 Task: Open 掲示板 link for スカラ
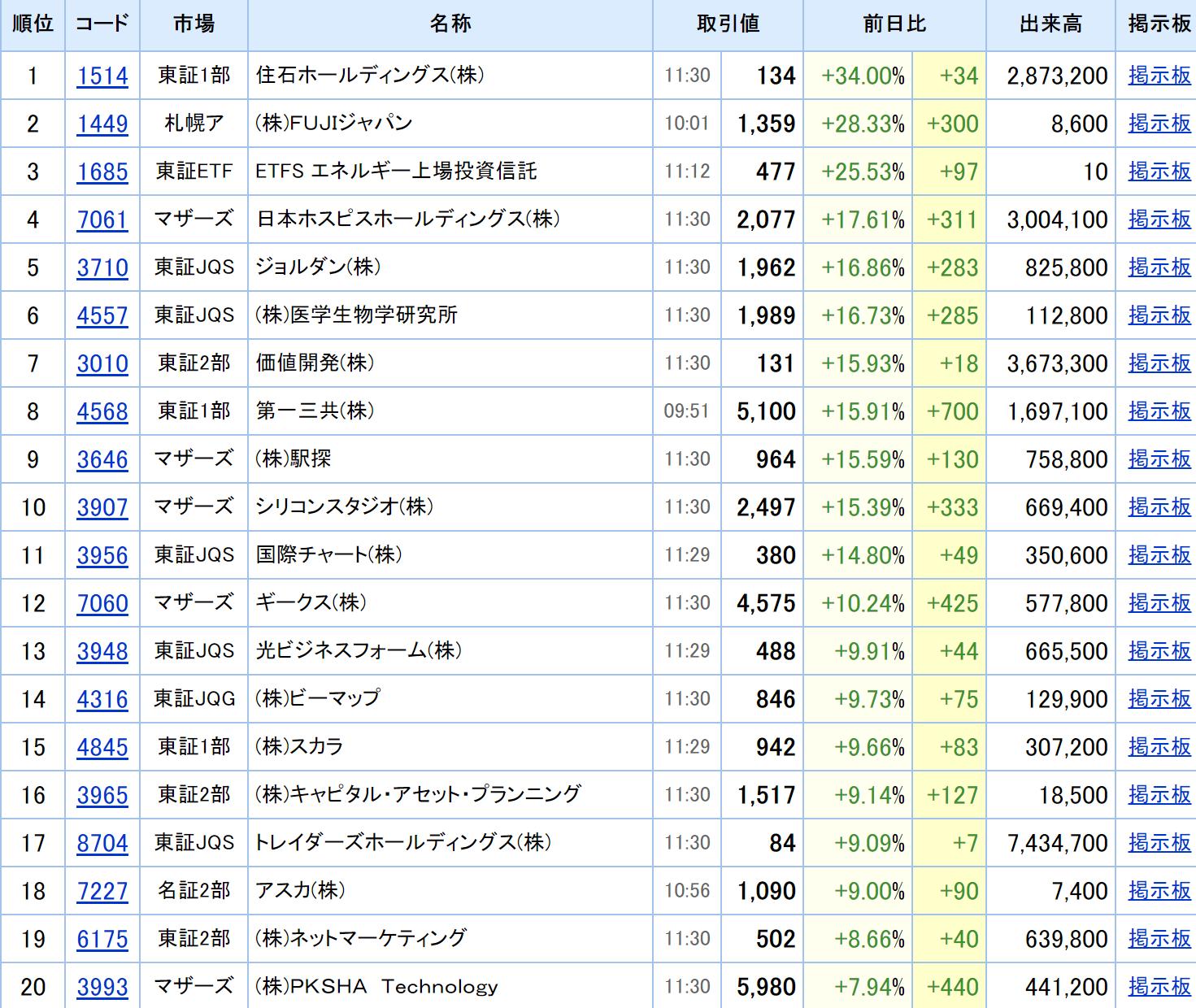(x=1159, y=747)
